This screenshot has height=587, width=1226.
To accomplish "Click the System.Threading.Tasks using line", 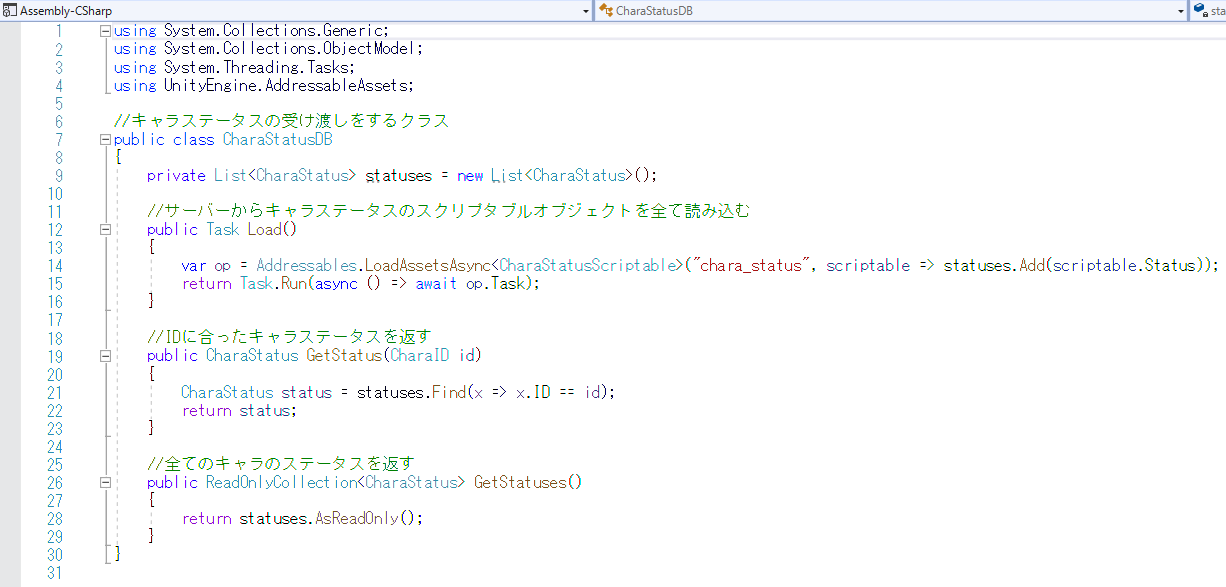I will click(x=234, y=67).
